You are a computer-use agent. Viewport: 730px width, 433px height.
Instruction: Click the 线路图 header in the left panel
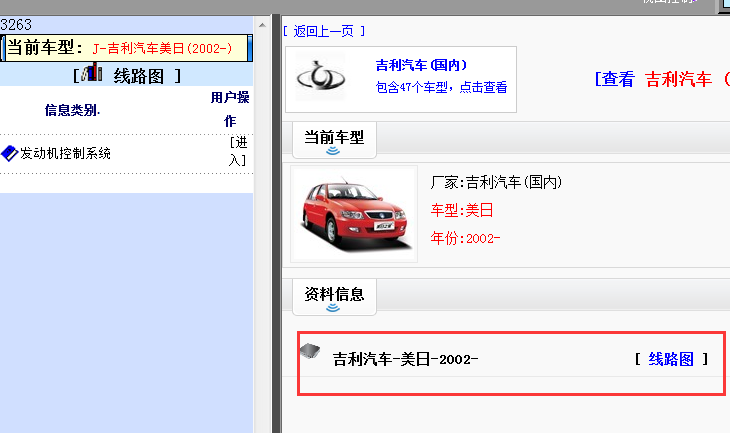pos(139,76)
